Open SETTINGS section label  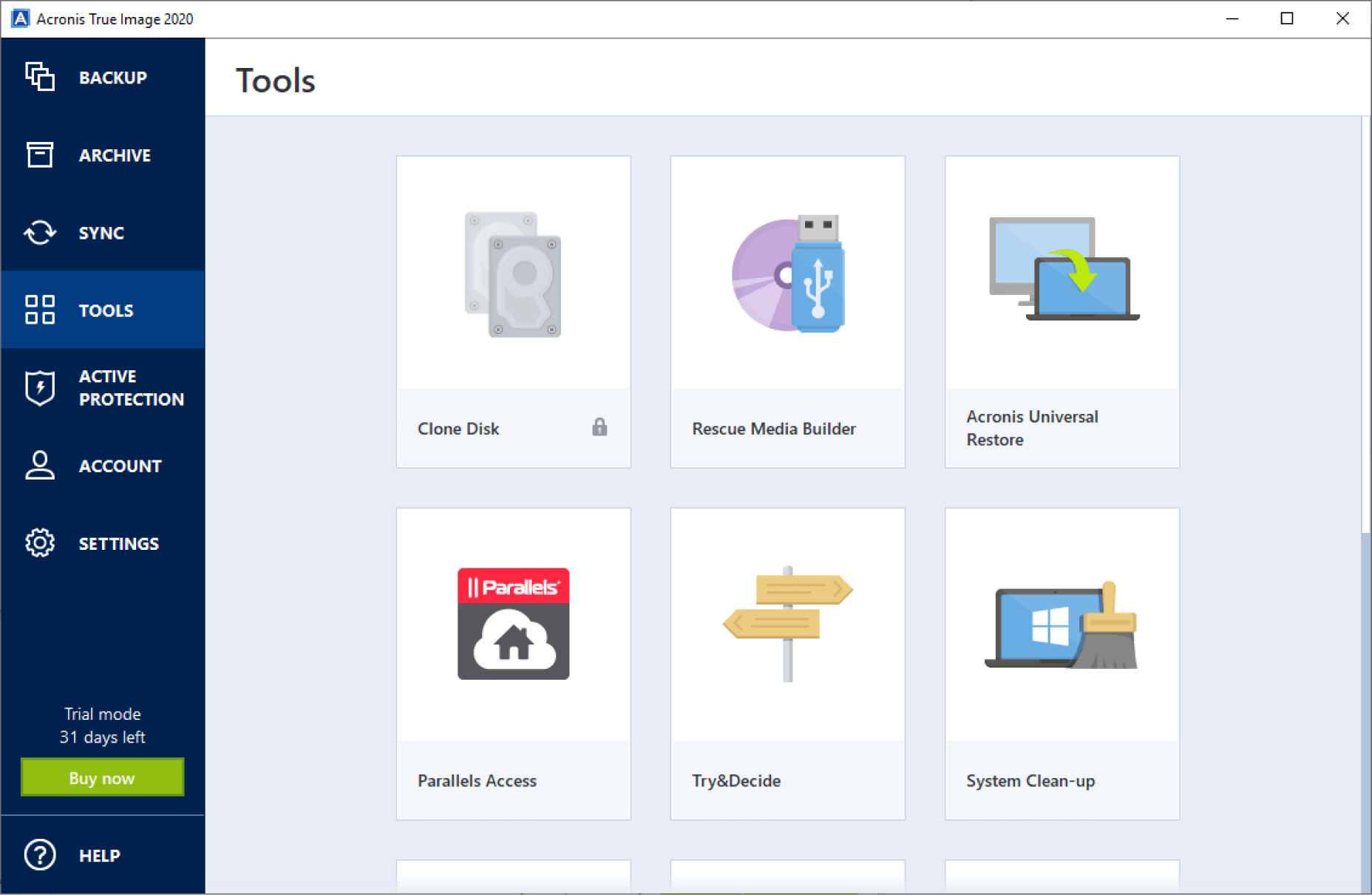[119, 544]
